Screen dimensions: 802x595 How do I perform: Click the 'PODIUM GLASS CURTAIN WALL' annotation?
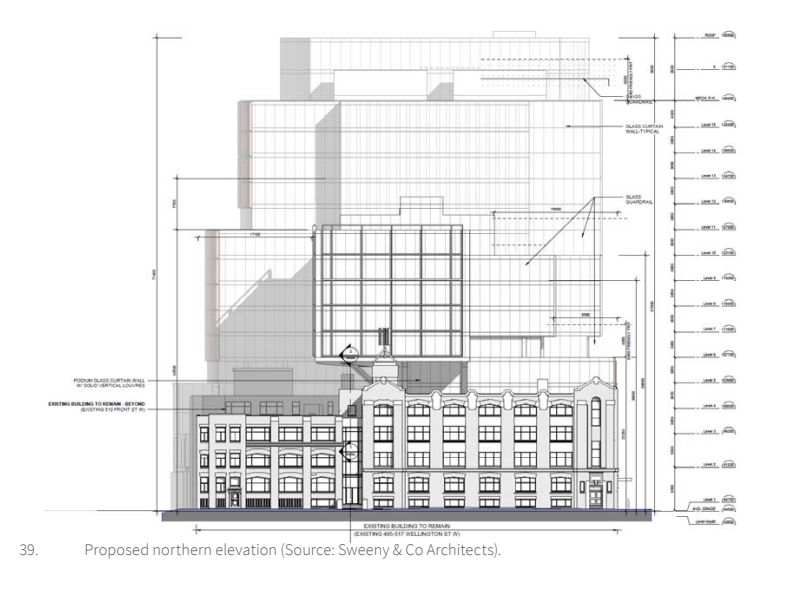109,380
